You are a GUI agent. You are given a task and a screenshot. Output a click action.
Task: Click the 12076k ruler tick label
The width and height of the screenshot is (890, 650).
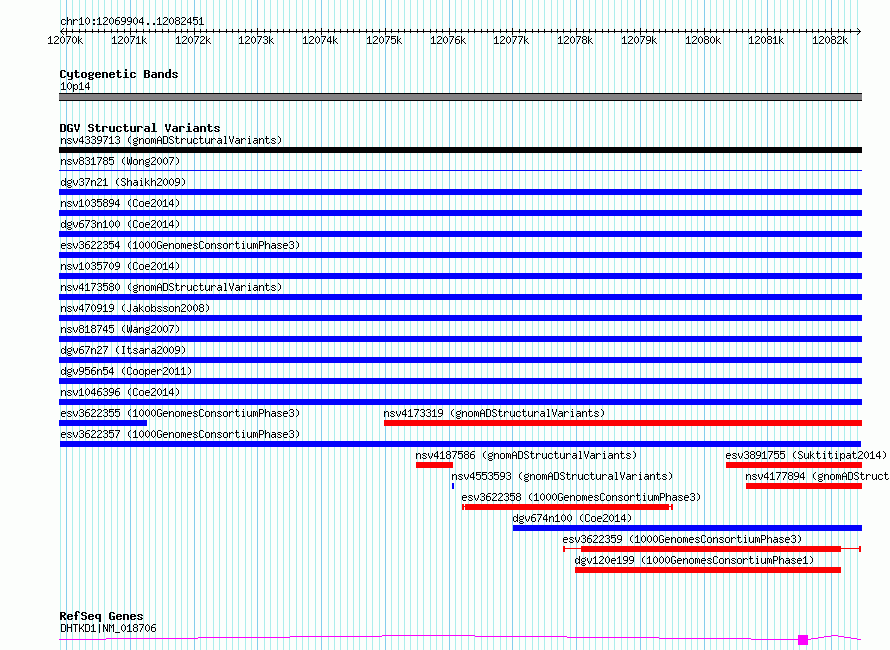tap(448, 40)
